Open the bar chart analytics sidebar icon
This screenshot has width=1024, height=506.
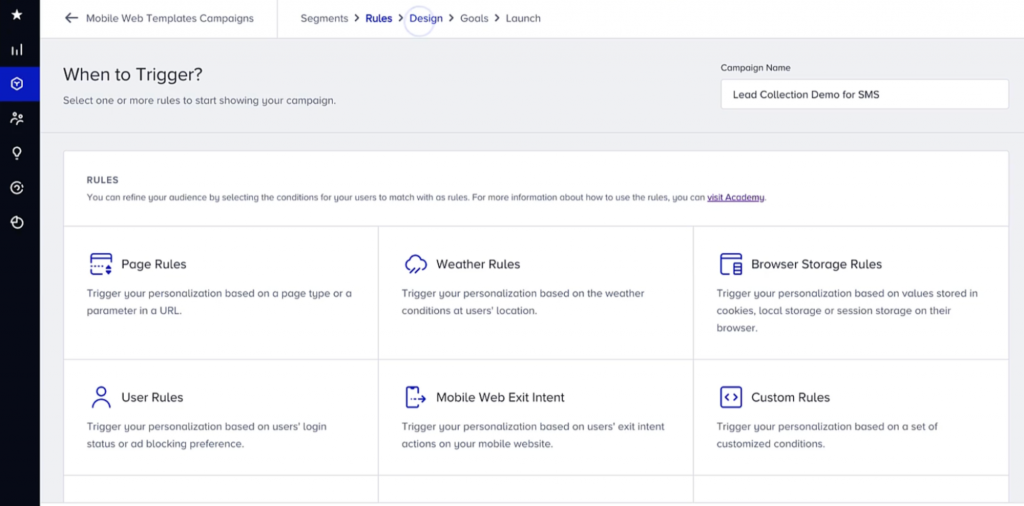[17, 49]
